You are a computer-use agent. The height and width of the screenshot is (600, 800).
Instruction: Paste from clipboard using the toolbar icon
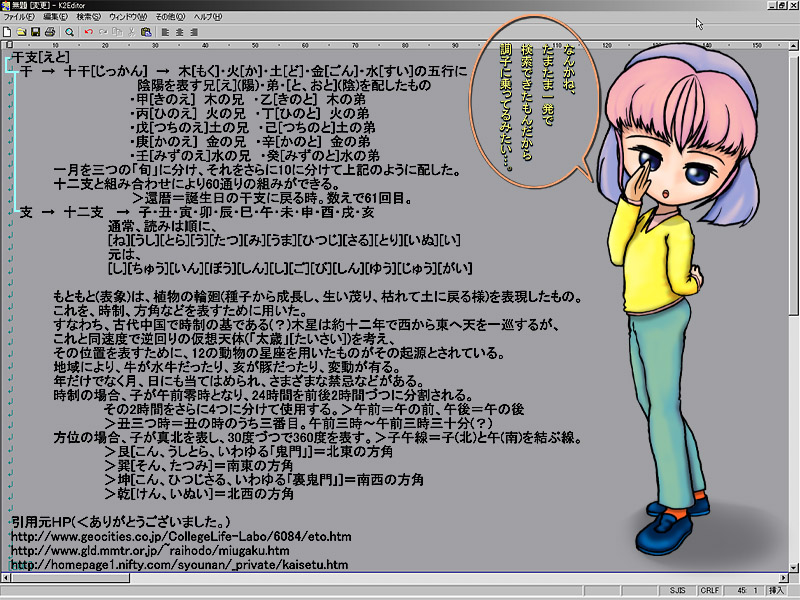[x=146, y=32]
